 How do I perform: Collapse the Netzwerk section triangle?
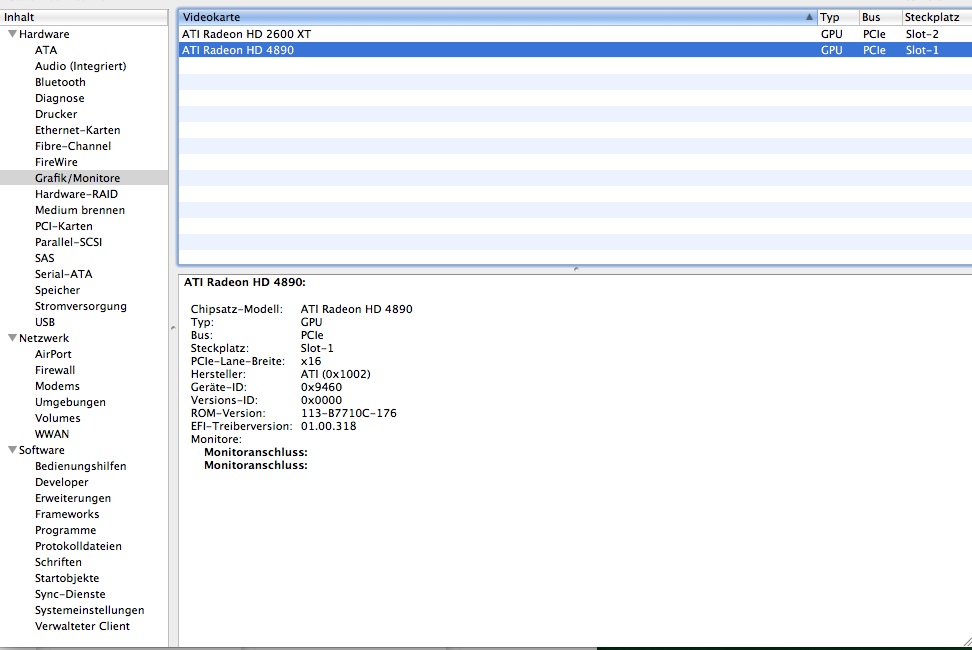pyautogui.click(x=12, y=338)
